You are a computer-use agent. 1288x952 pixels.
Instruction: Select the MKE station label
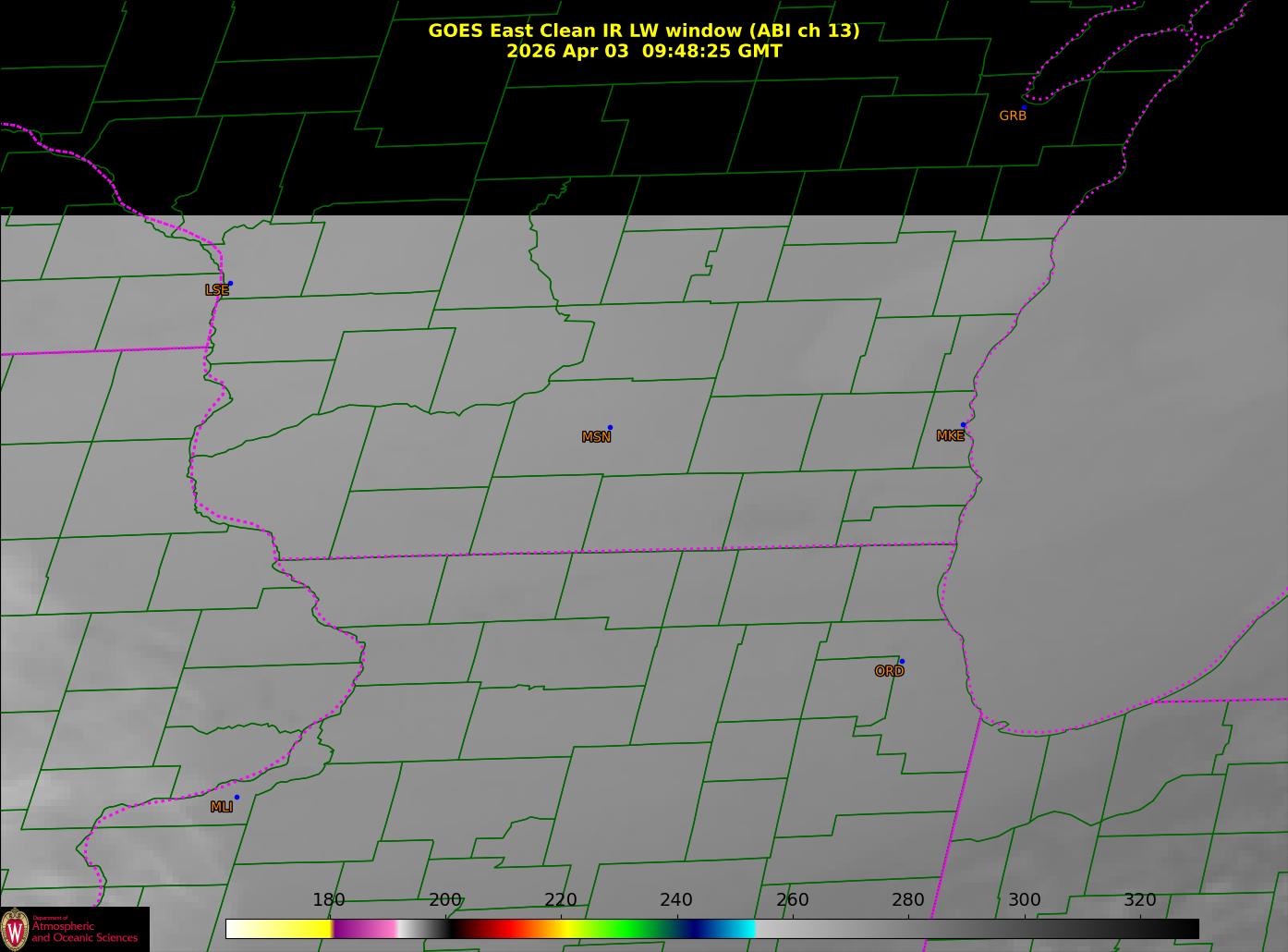click(950, 435)
